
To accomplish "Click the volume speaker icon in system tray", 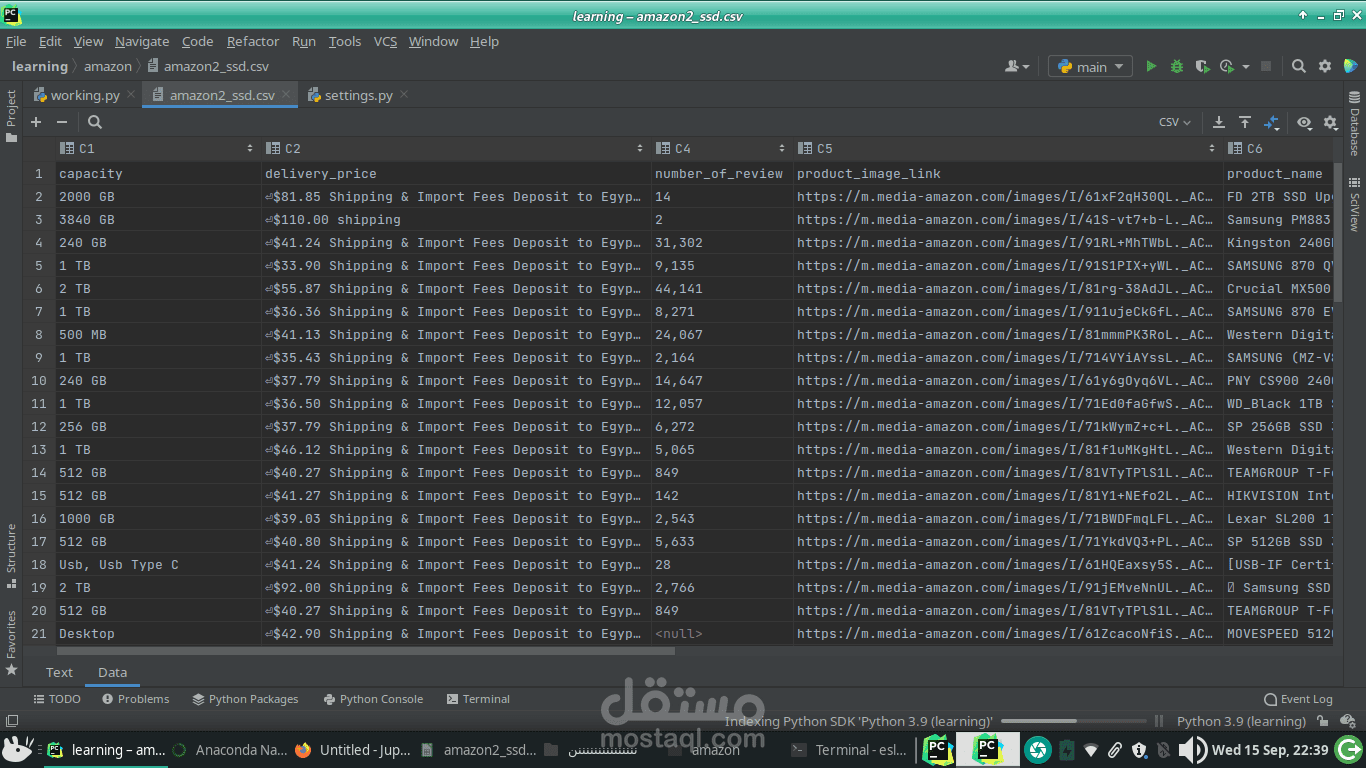I will tap(1192, 749).
